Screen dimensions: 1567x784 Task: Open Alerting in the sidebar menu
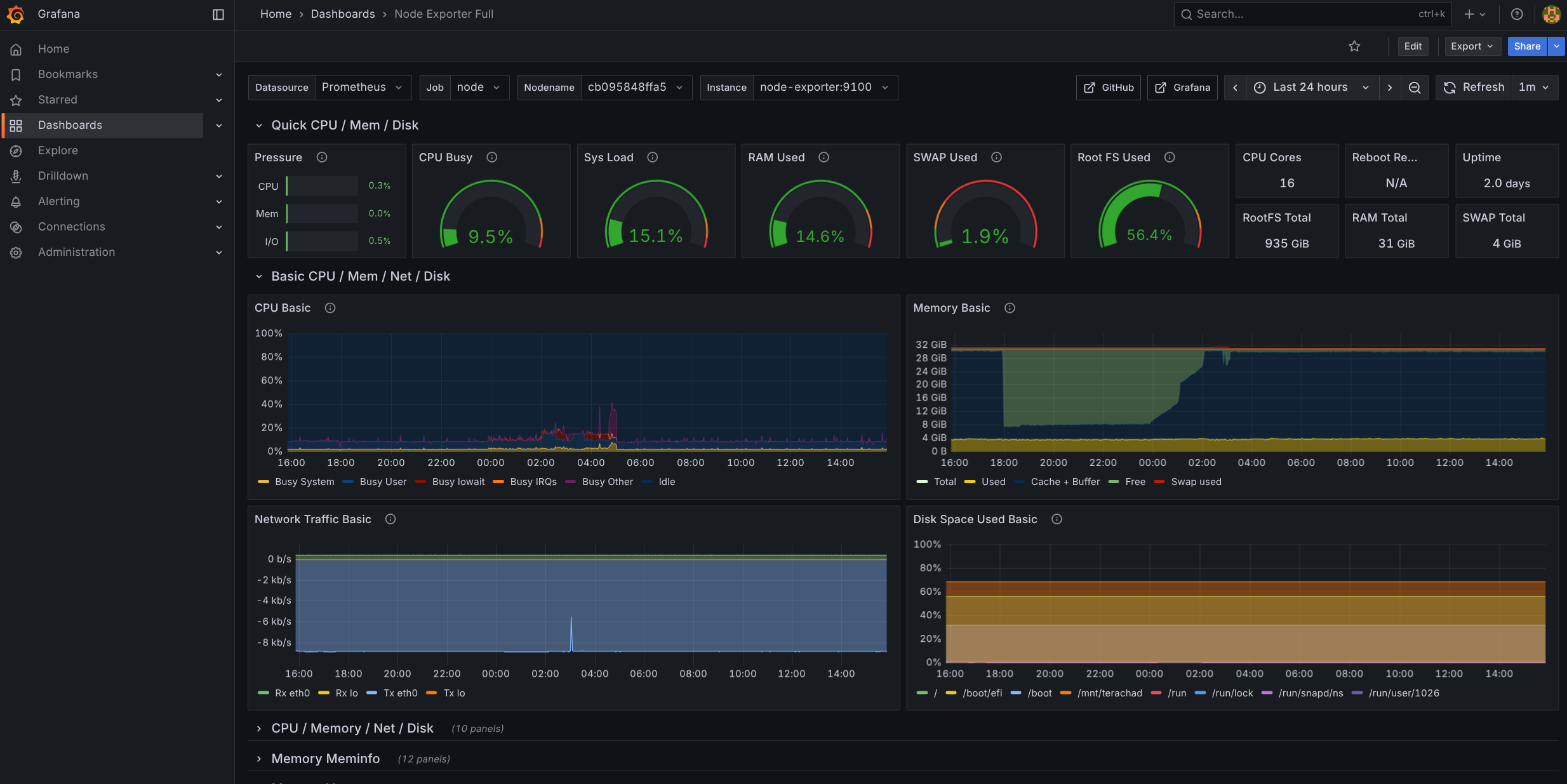pos(58,201)
